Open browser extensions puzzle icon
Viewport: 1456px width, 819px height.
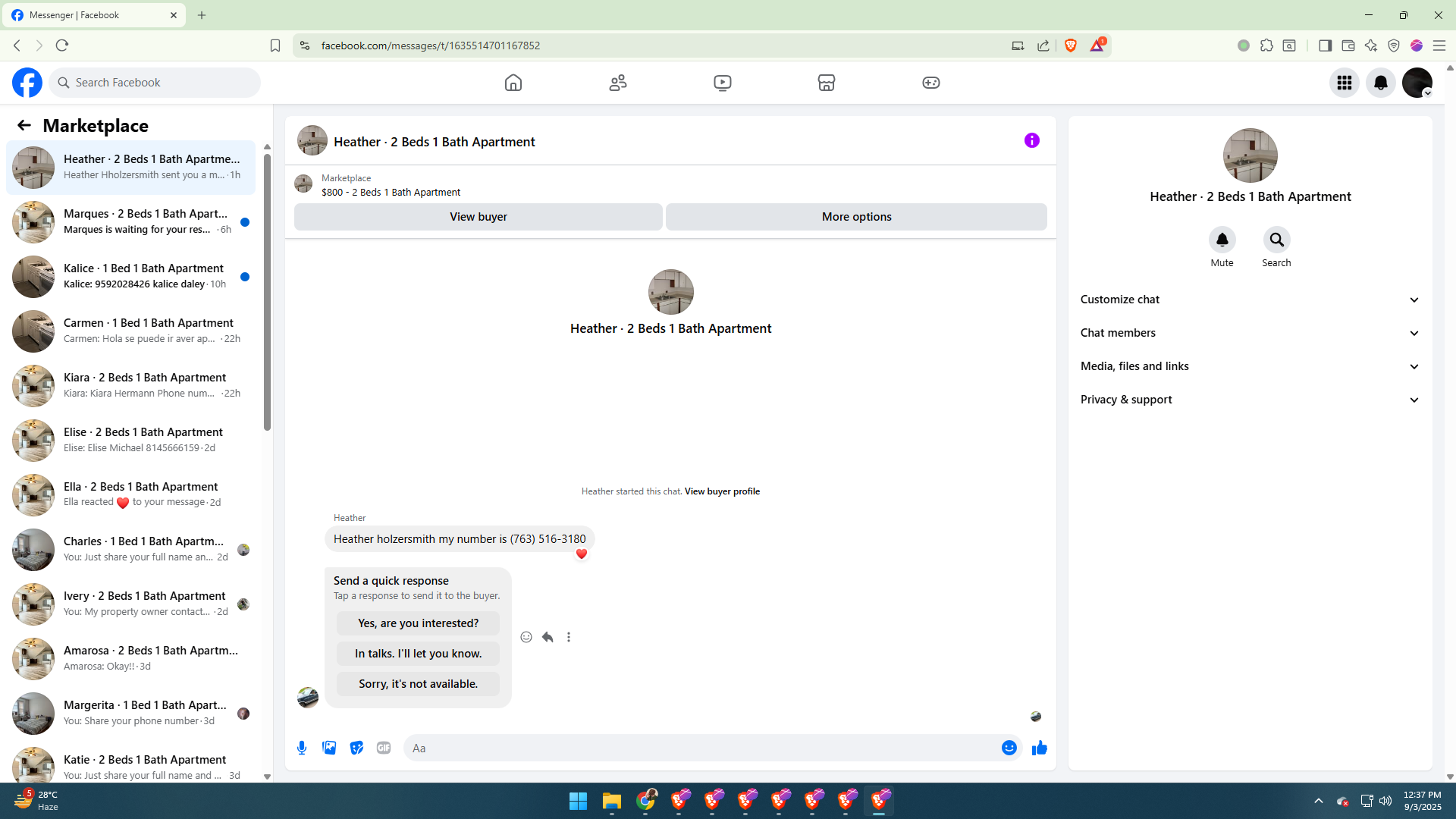(x=1266, y=45)
